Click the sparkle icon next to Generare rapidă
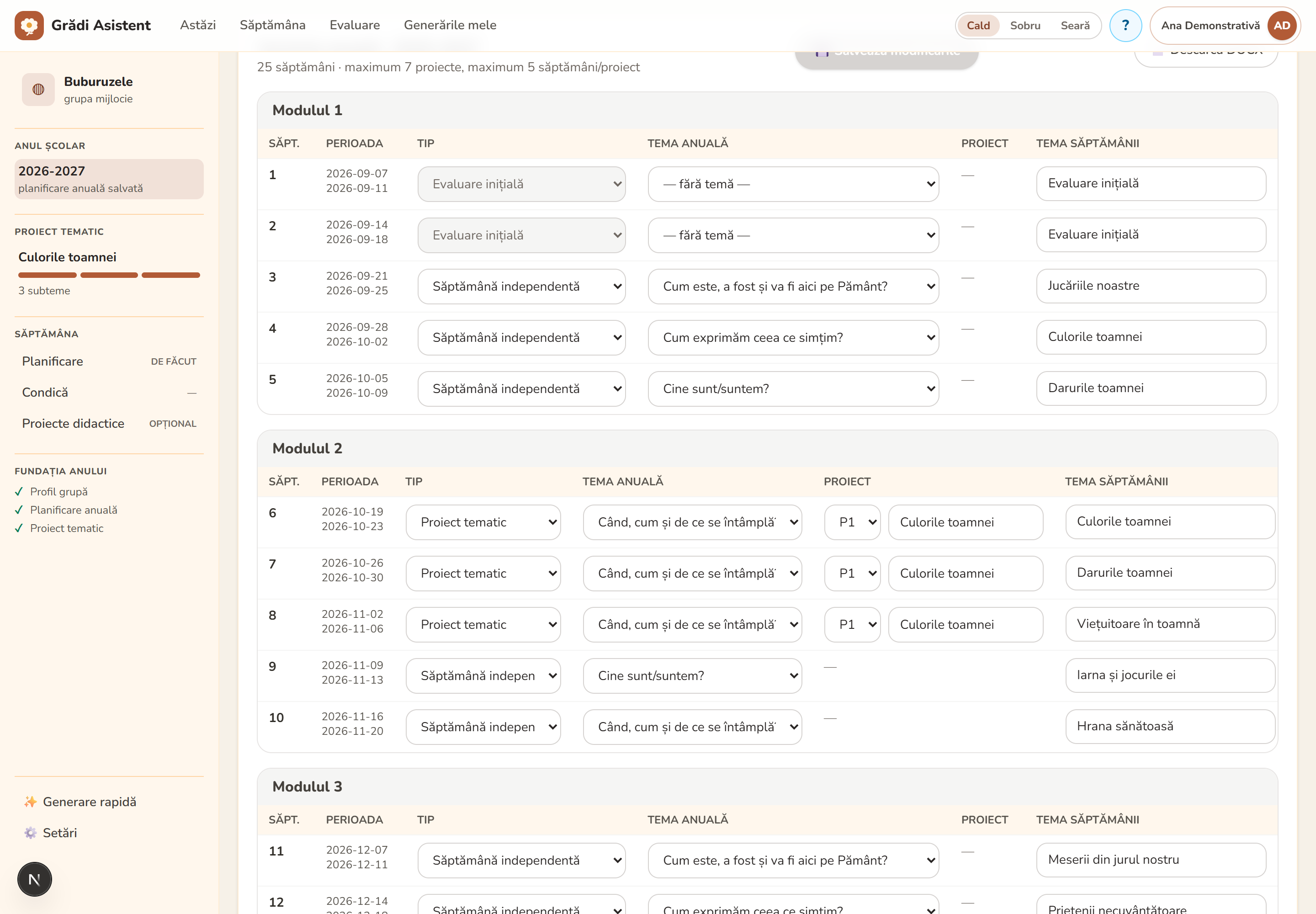 click(x=30, y=802)
